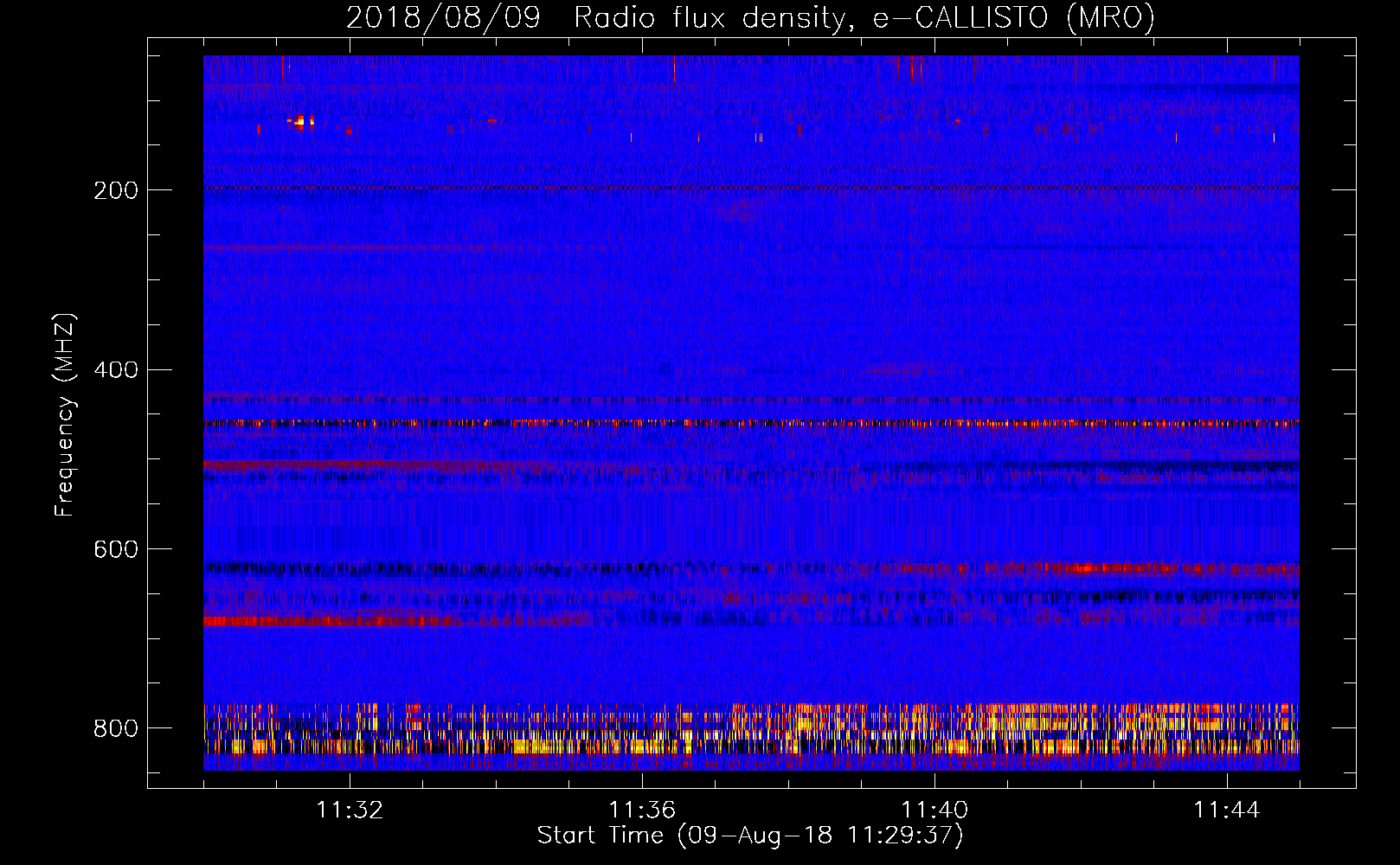Click the 11:40 time tick label
The image size is (1400, 865).
(934, 811)
